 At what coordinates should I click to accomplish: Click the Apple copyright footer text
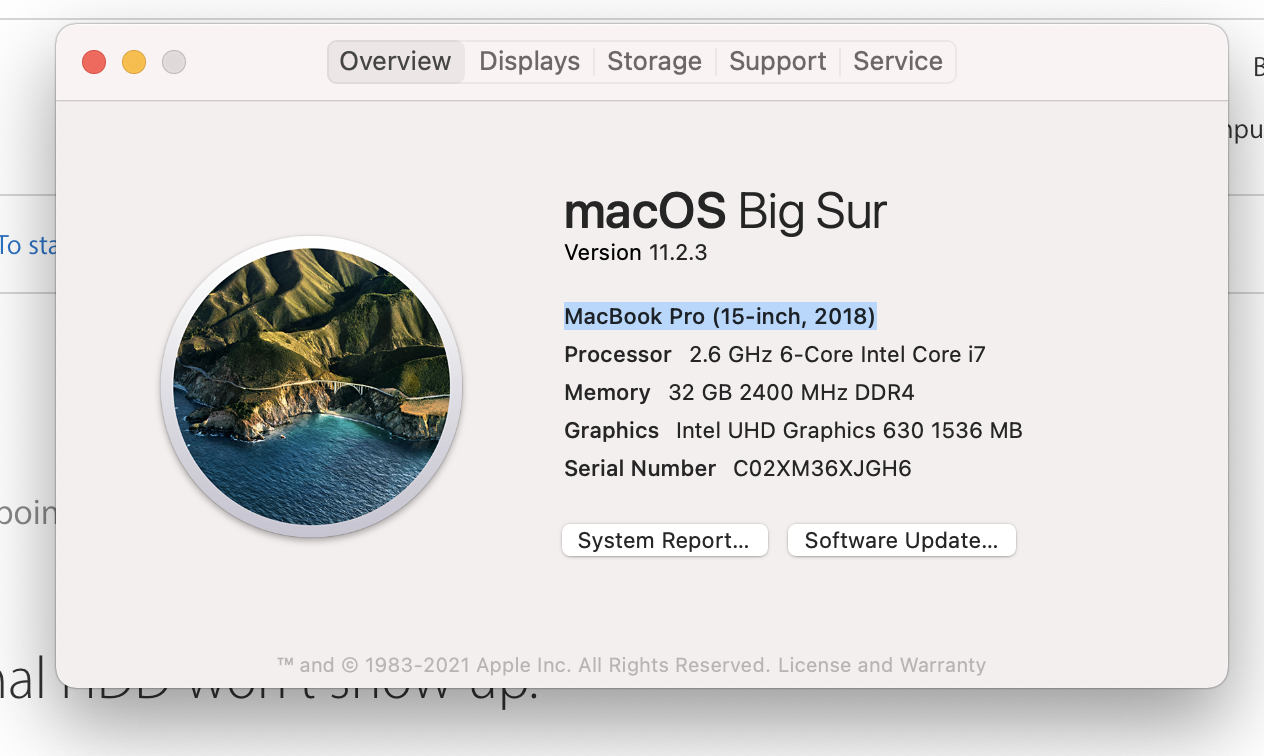(x=522, y=665)
